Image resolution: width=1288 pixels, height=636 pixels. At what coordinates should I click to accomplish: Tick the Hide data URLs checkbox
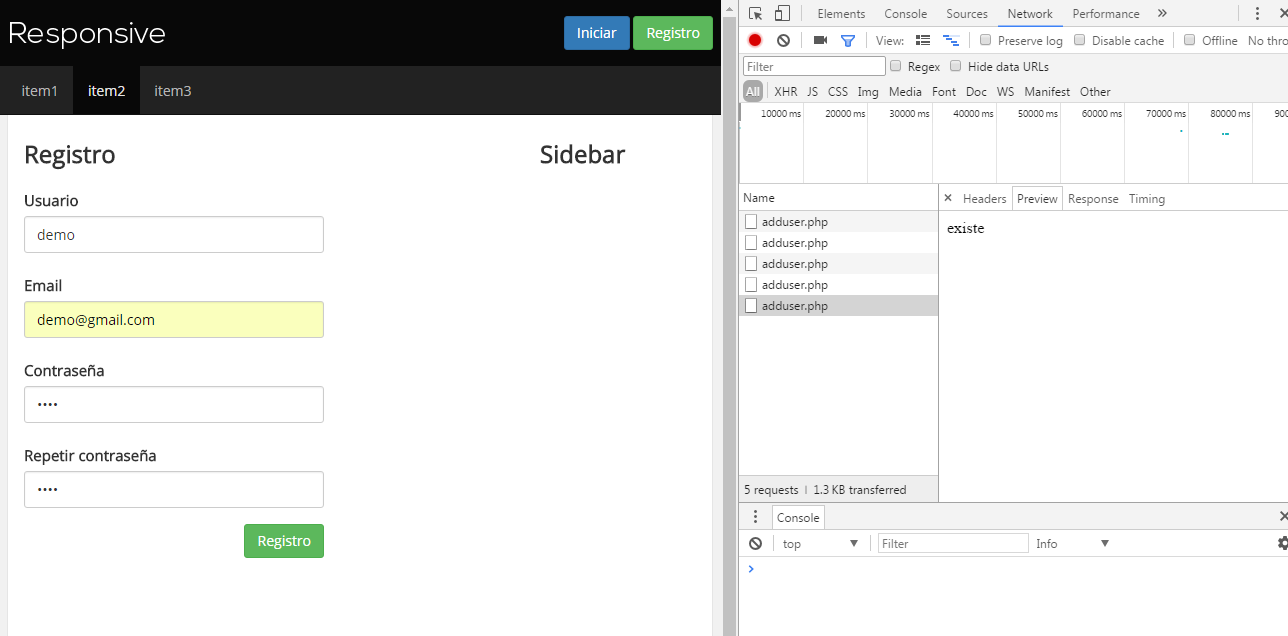click(956, 66)
